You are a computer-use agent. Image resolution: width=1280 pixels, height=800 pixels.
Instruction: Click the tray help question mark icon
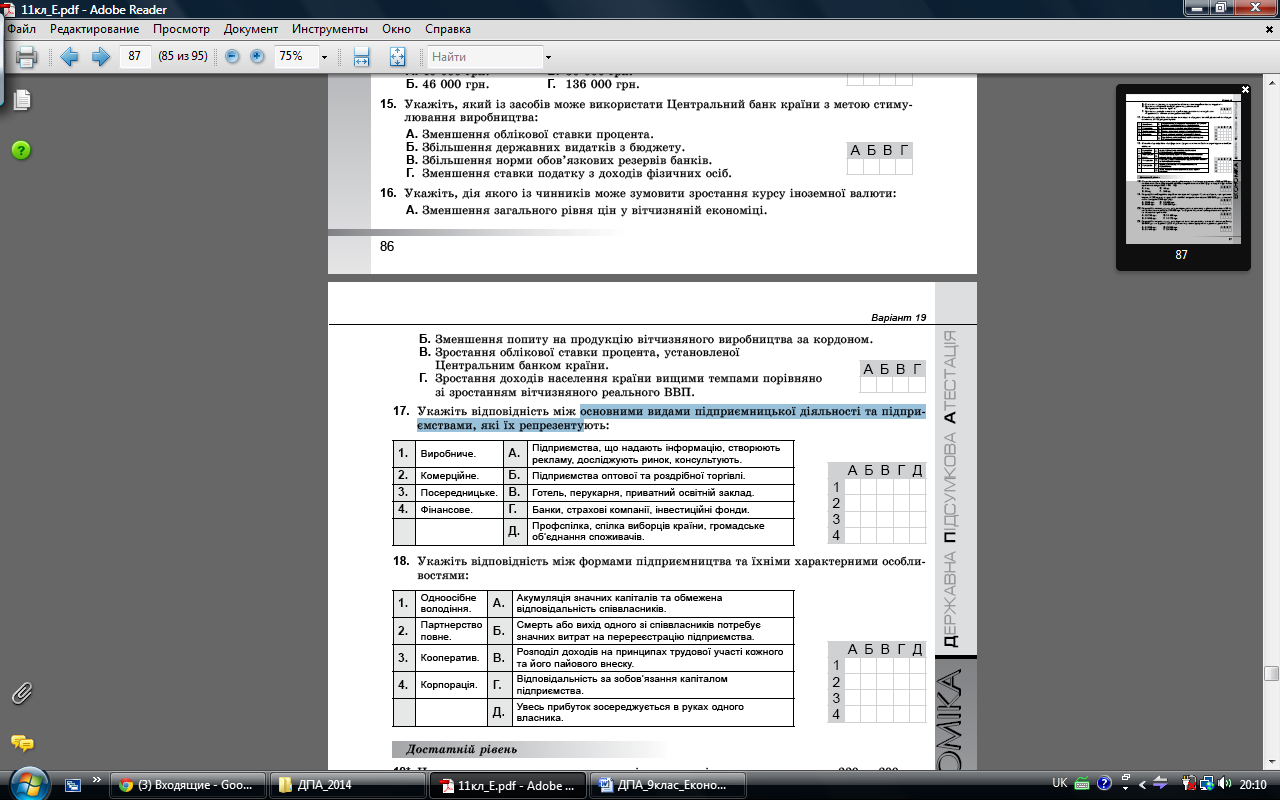pos(1104,784)
